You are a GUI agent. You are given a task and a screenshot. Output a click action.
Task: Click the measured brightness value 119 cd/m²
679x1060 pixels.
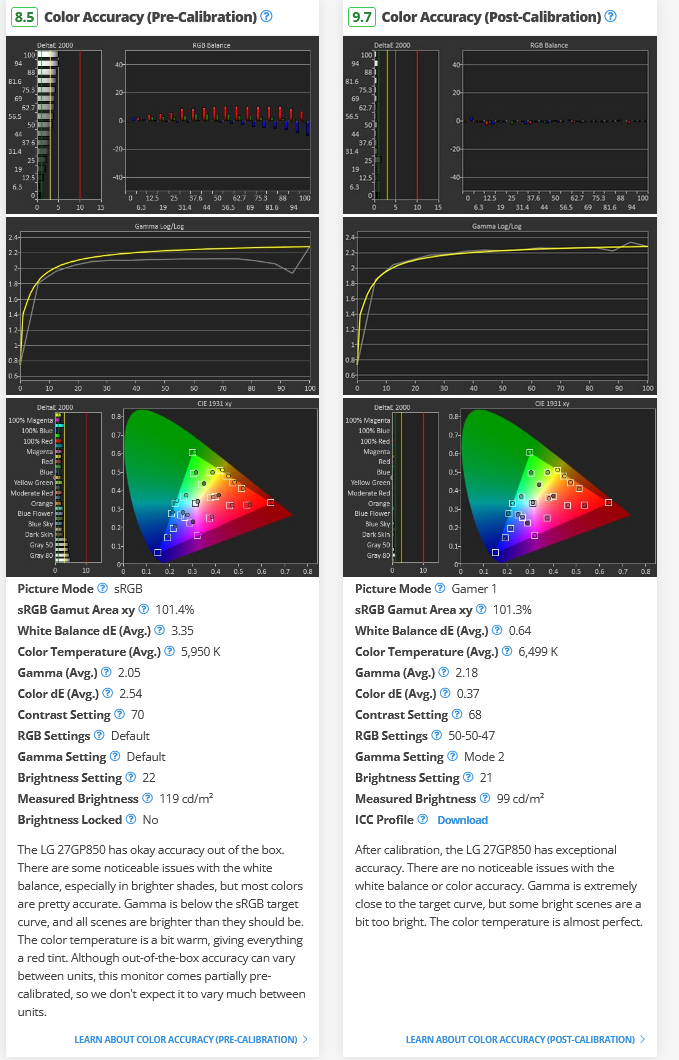186,798
